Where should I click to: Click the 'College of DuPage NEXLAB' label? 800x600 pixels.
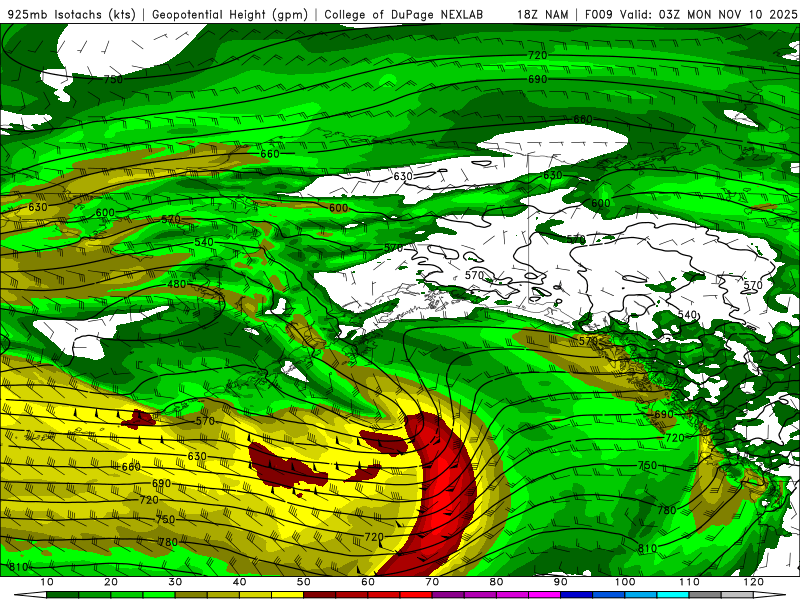point(403,14)
